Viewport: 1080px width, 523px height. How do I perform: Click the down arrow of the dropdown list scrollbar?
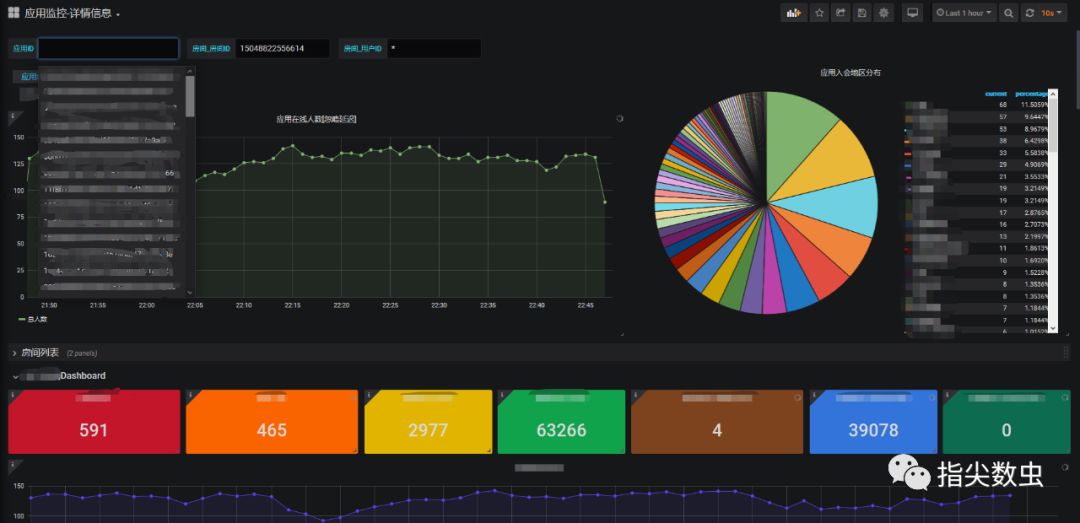pos(190,291)
